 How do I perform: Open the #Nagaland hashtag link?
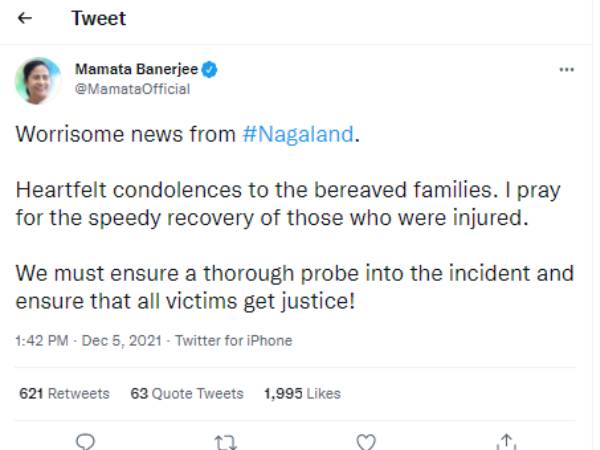click(x=298, y=134)
